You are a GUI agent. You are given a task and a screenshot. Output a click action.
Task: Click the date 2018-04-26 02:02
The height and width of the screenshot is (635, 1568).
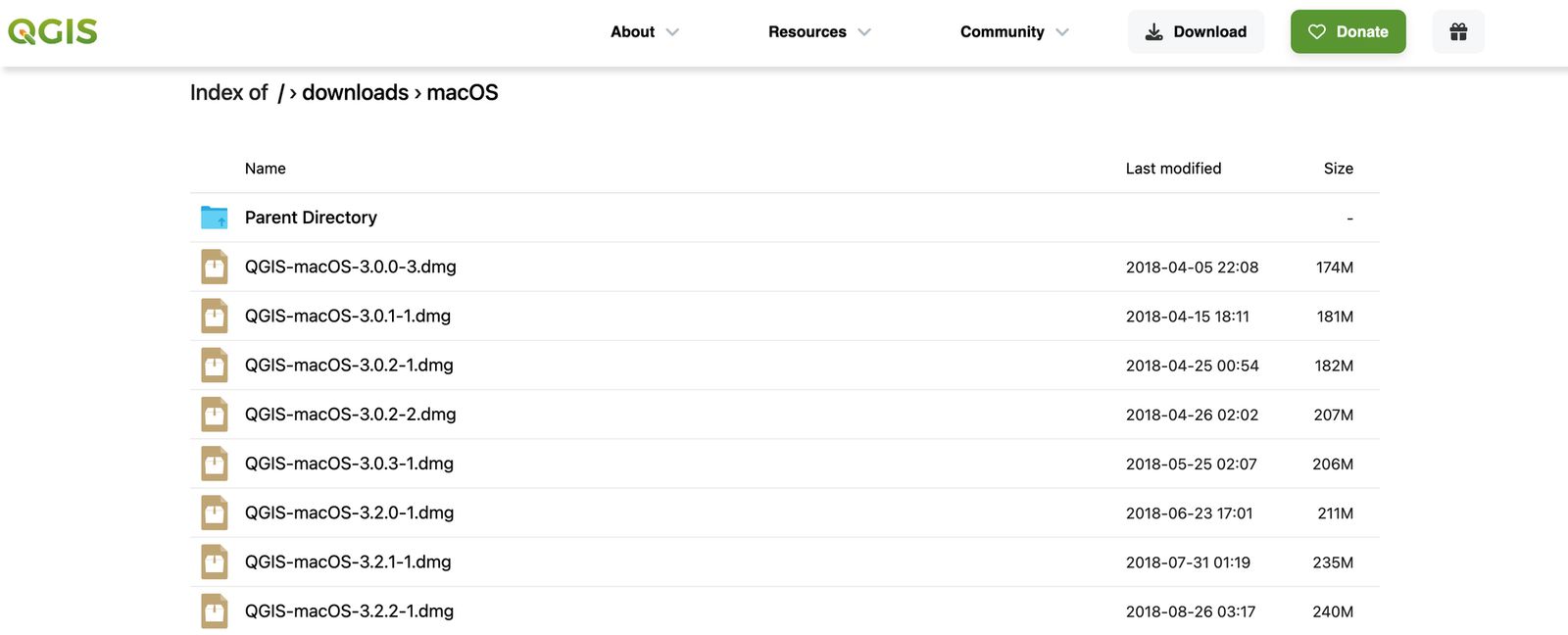click(1192, 415)
